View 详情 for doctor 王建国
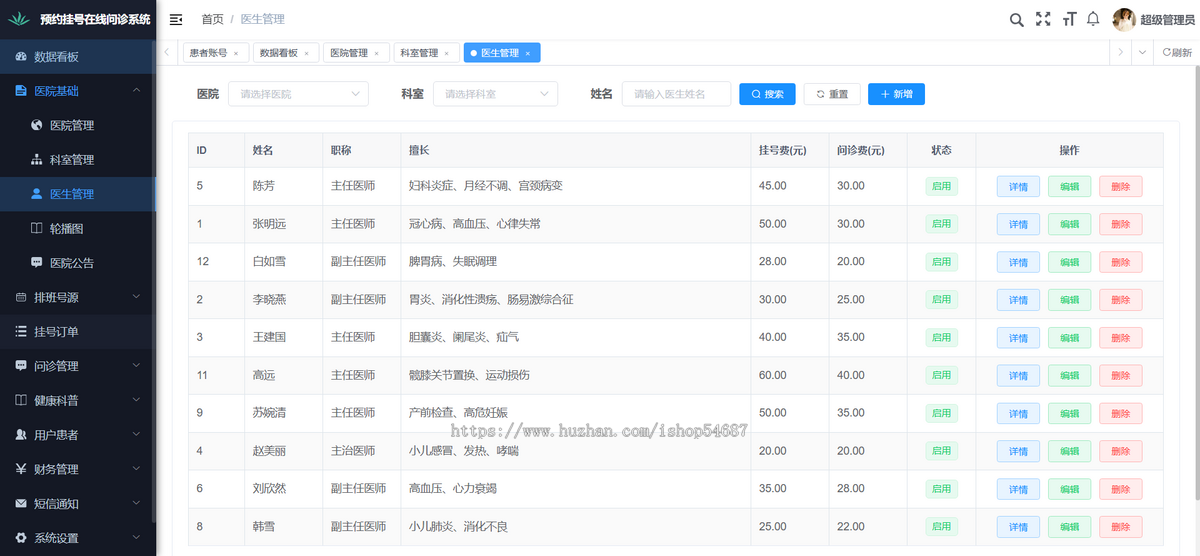This screenshot has height=556, width=1200. [x=1018, y=338]
